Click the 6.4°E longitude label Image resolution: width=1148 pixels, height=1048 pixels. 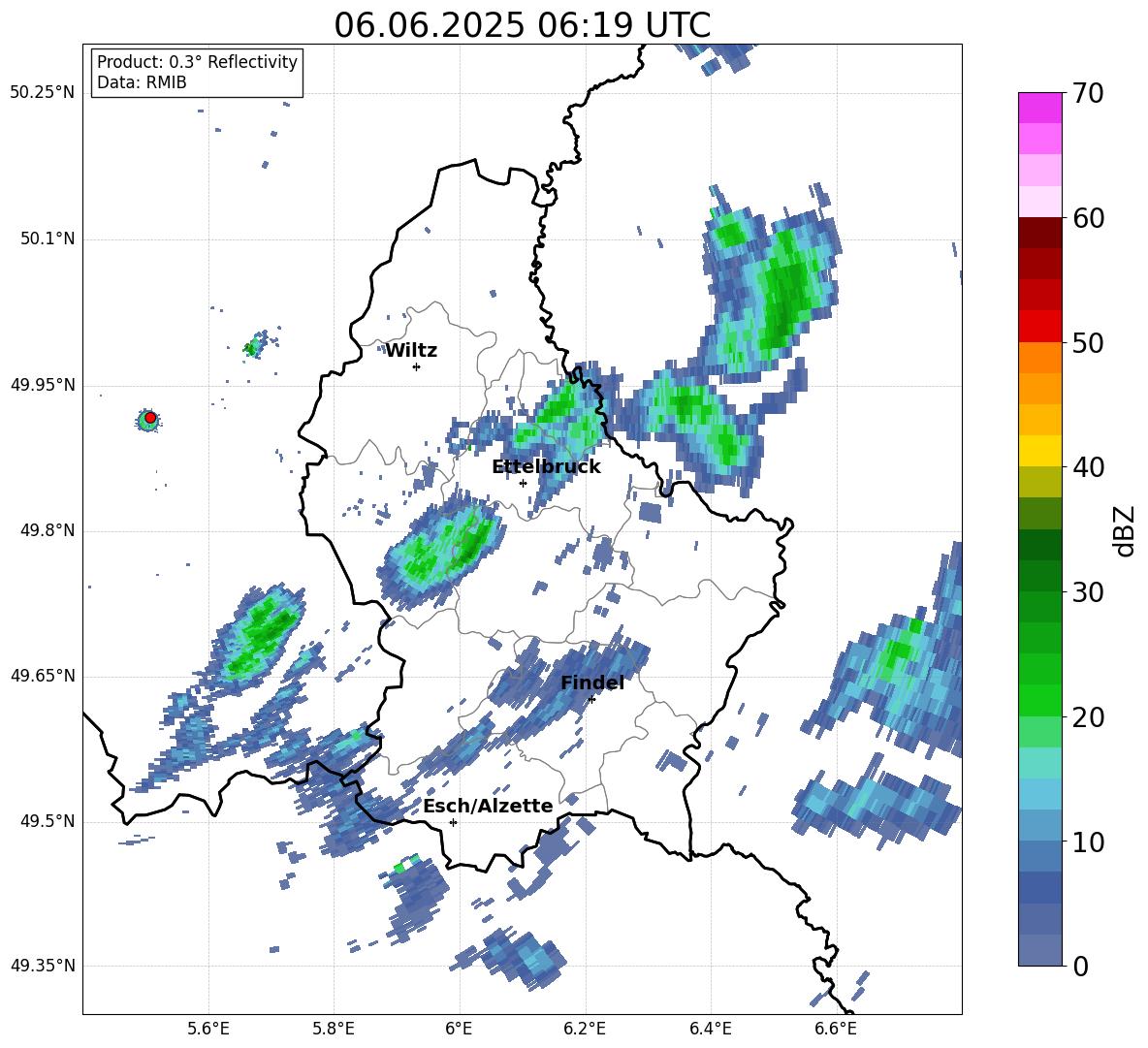[710, 1029]
